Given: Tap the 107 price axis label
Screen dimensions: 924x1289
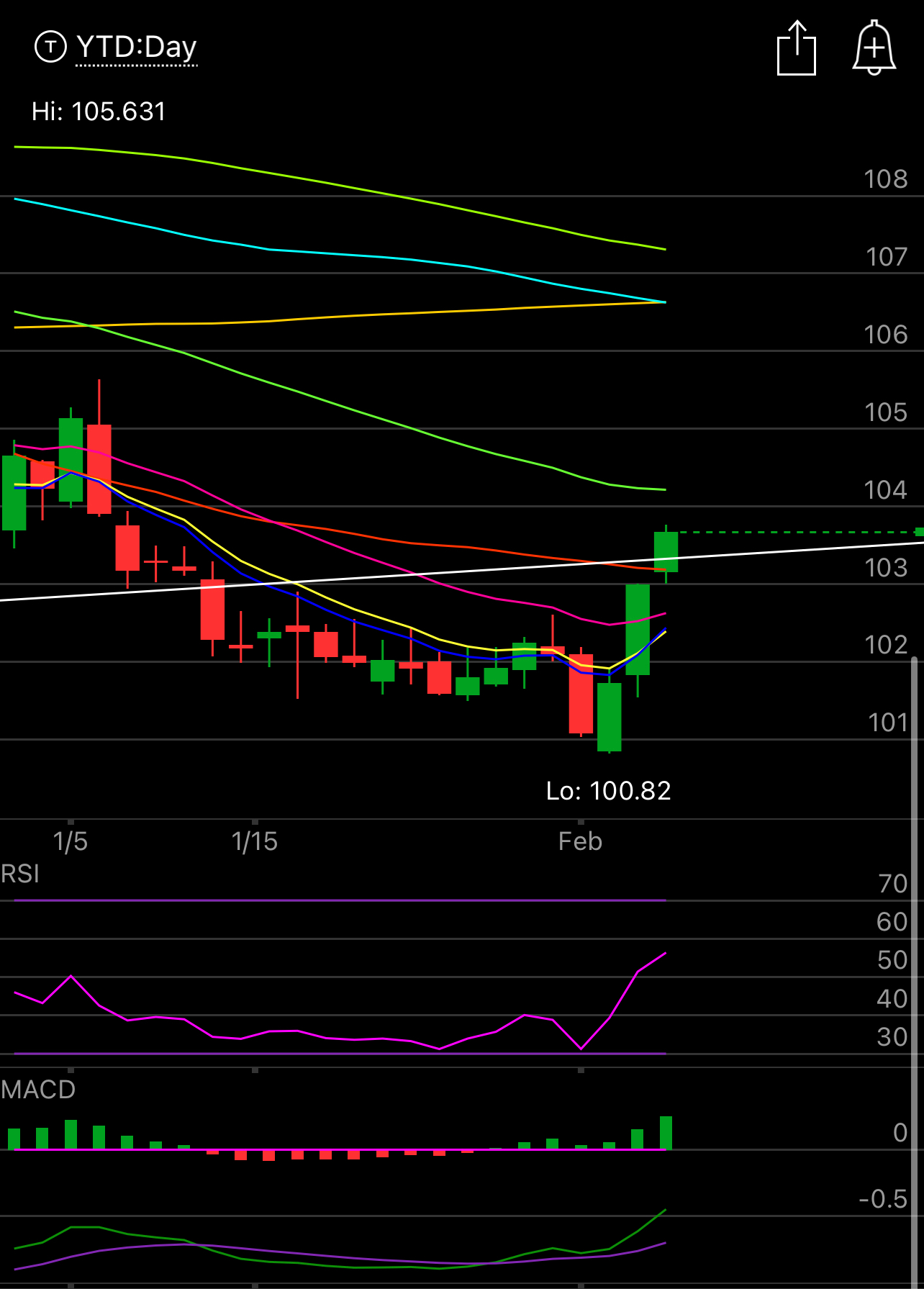Looking at the screenshot, I should (886, 257).
